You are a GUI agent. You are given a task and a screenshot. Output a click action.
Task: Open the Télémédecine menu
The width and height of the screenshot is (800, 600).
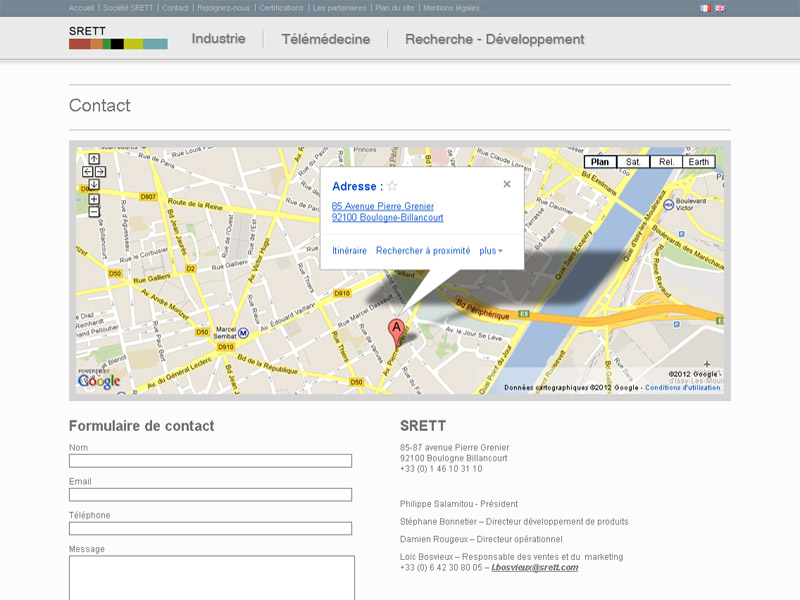(326, 39)
